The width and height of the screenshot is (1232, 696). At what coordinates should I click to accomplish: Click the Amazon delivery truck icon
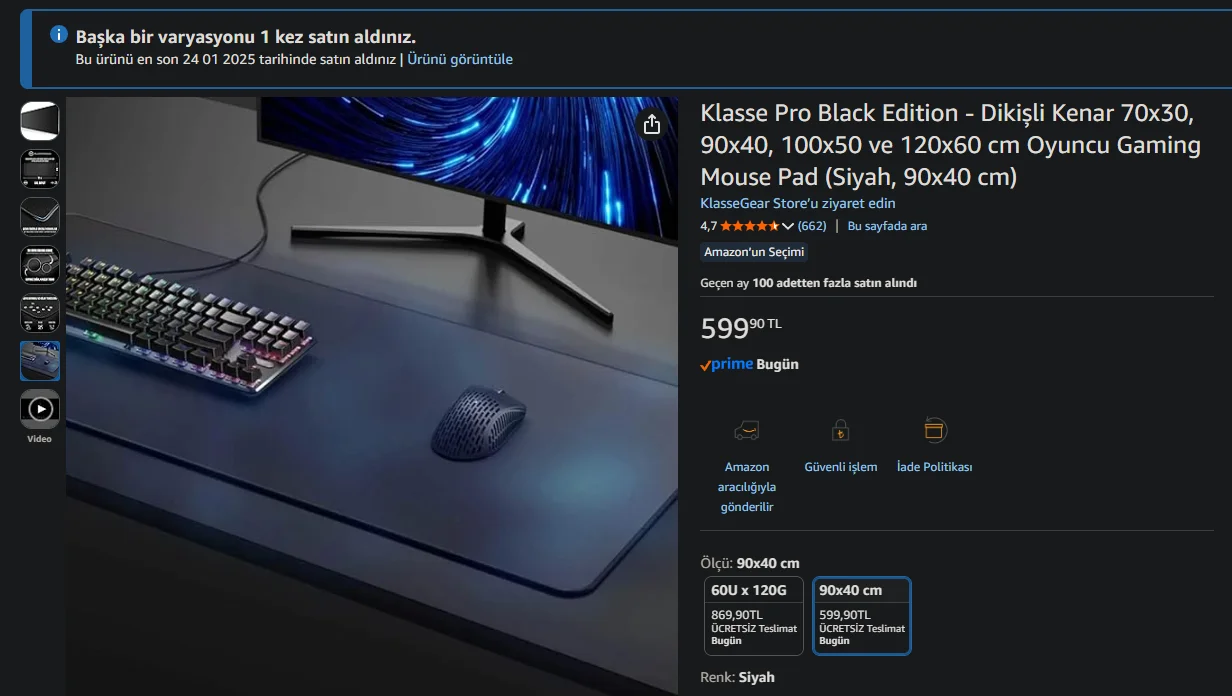coord(746,430)
